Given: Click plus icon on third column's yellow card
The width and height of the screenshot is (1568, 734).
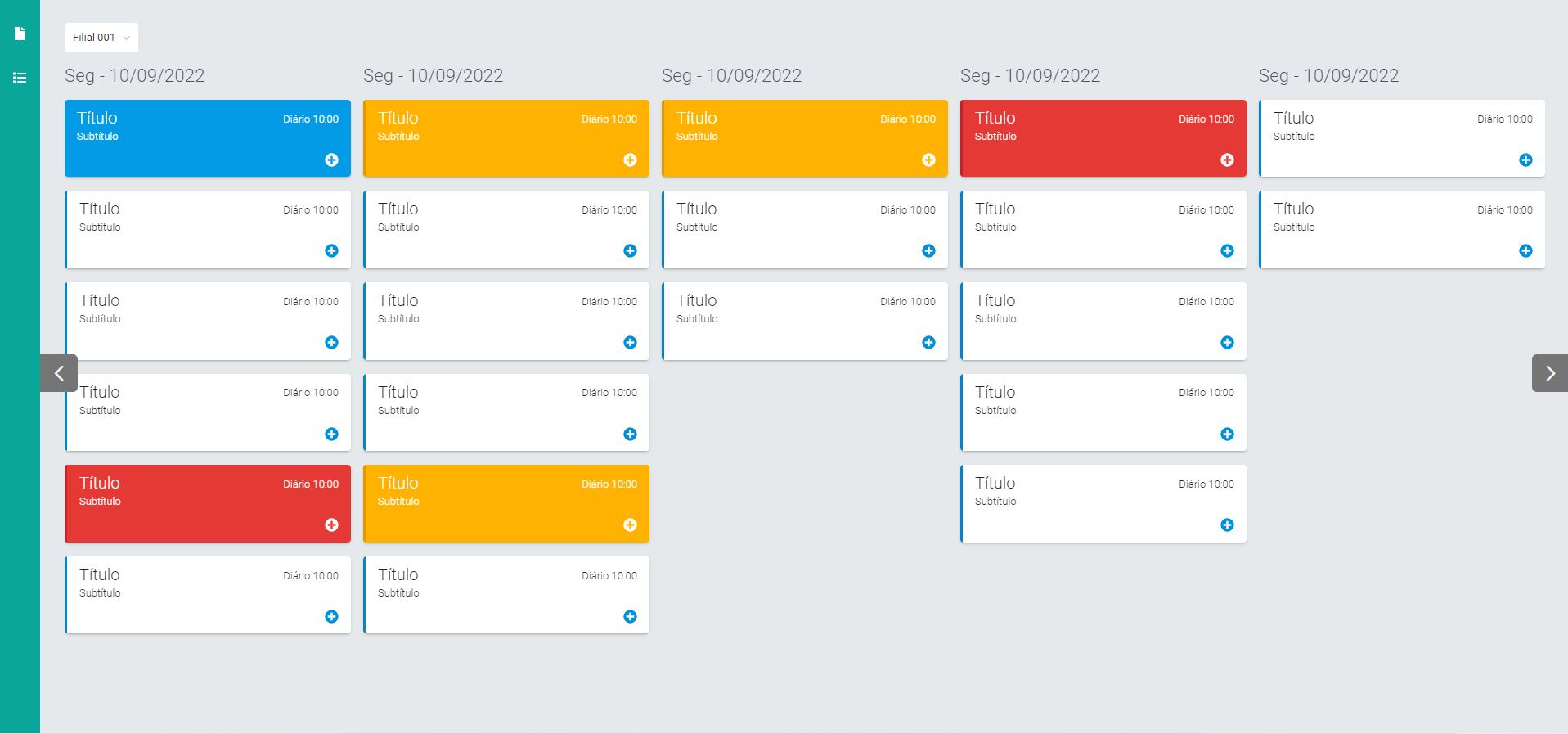Looking at the screenshot, I should 928,160.
